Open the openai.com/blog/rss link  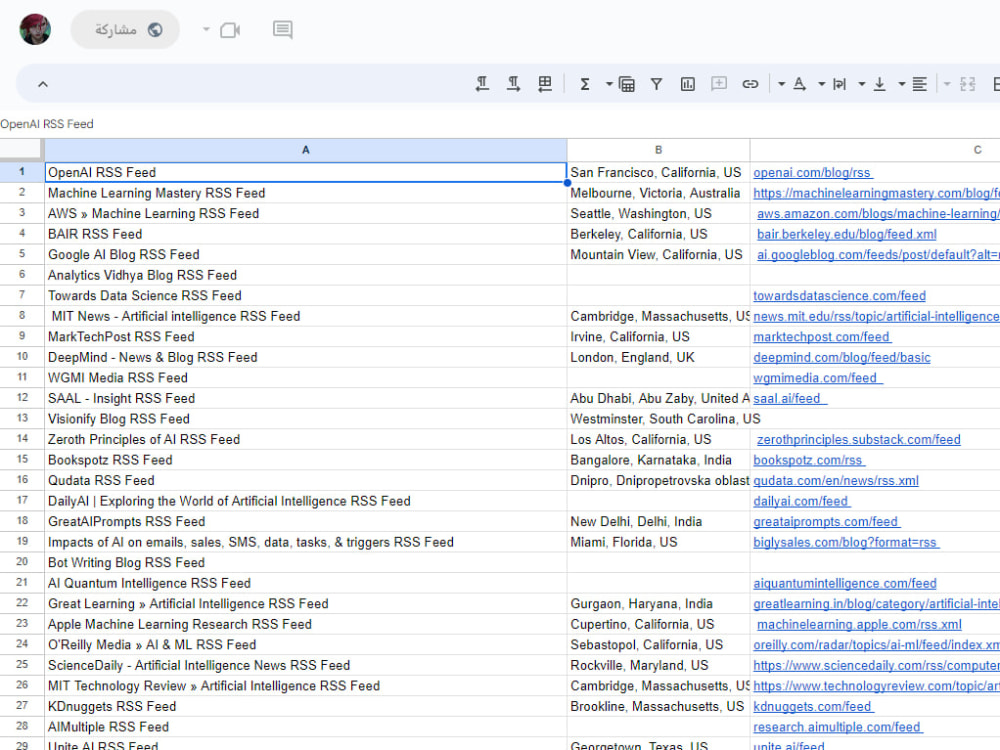pyautogui.click(x=812, y=172)
